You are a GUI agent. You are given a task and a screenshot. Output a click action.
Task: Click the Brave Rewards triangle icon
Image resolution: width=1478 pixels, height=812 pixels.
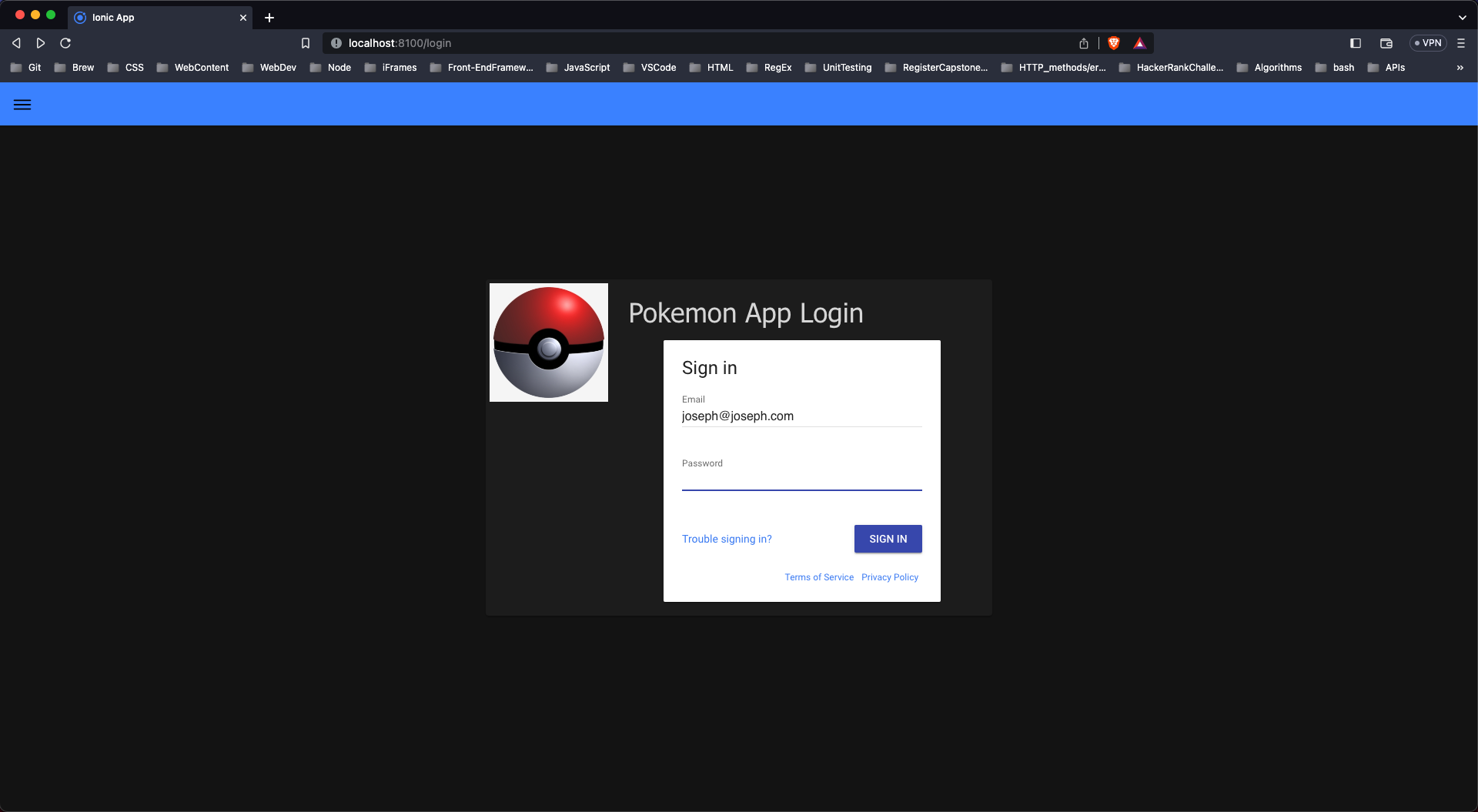(x=1140, y=43)
